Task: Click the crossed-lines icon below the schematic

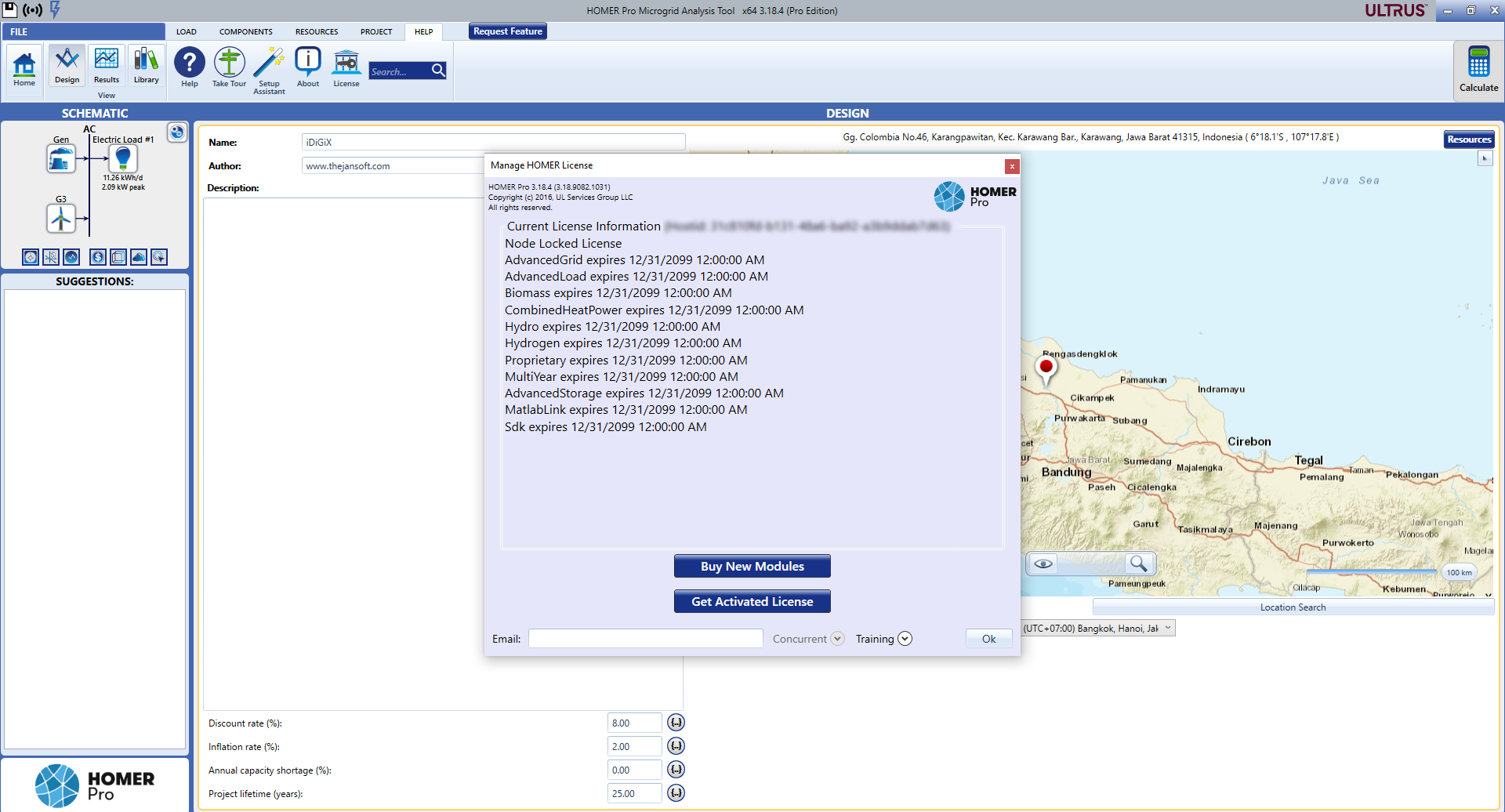Action: click(x=51, y=257)
